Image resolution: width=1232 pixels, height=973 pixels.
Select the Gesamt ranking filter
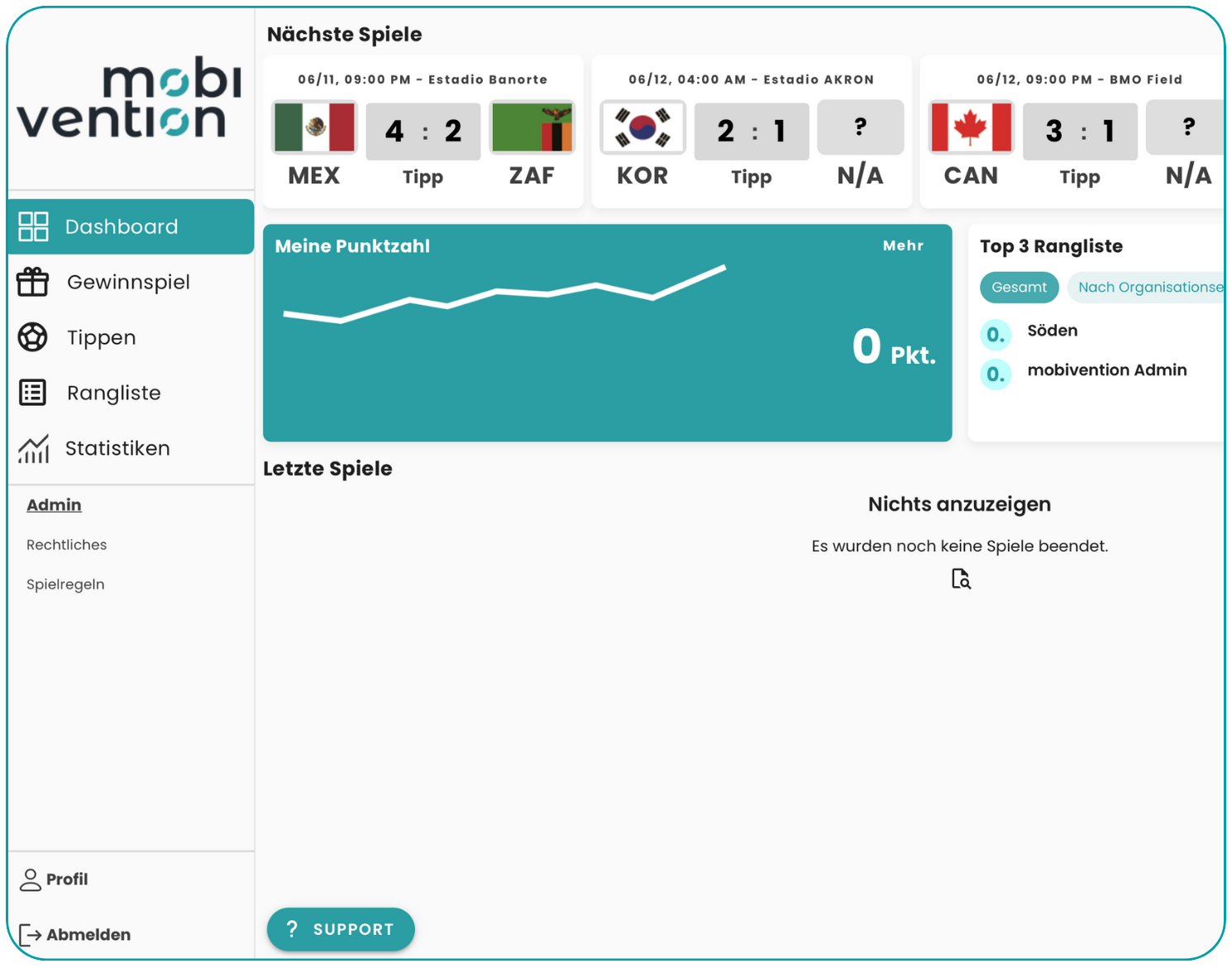[x=1019, y=288]
